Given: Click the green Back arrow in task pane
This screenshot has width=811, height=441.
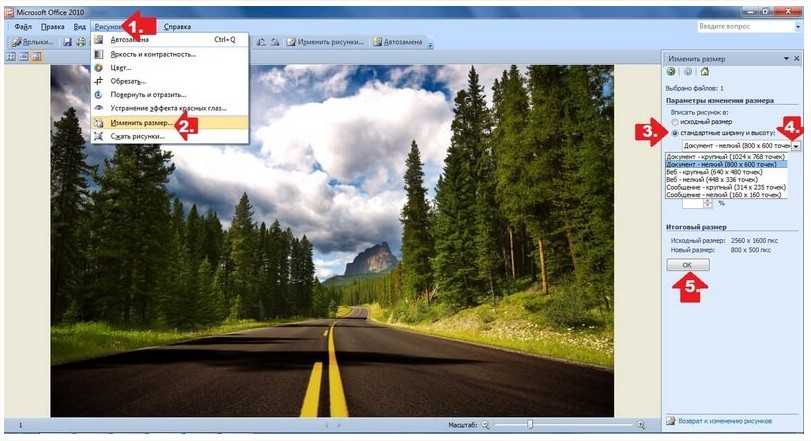Looking at the screenshot, I should coord(671,72).
